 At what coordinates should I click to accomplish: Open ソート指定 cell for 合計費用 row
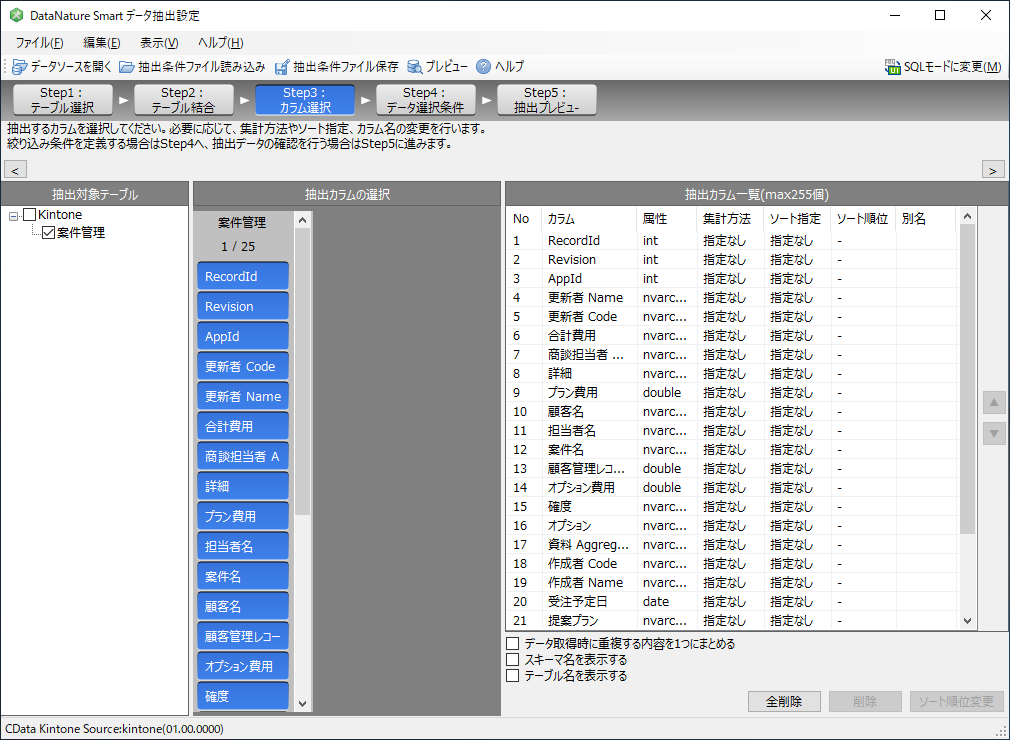pos(796,336)
